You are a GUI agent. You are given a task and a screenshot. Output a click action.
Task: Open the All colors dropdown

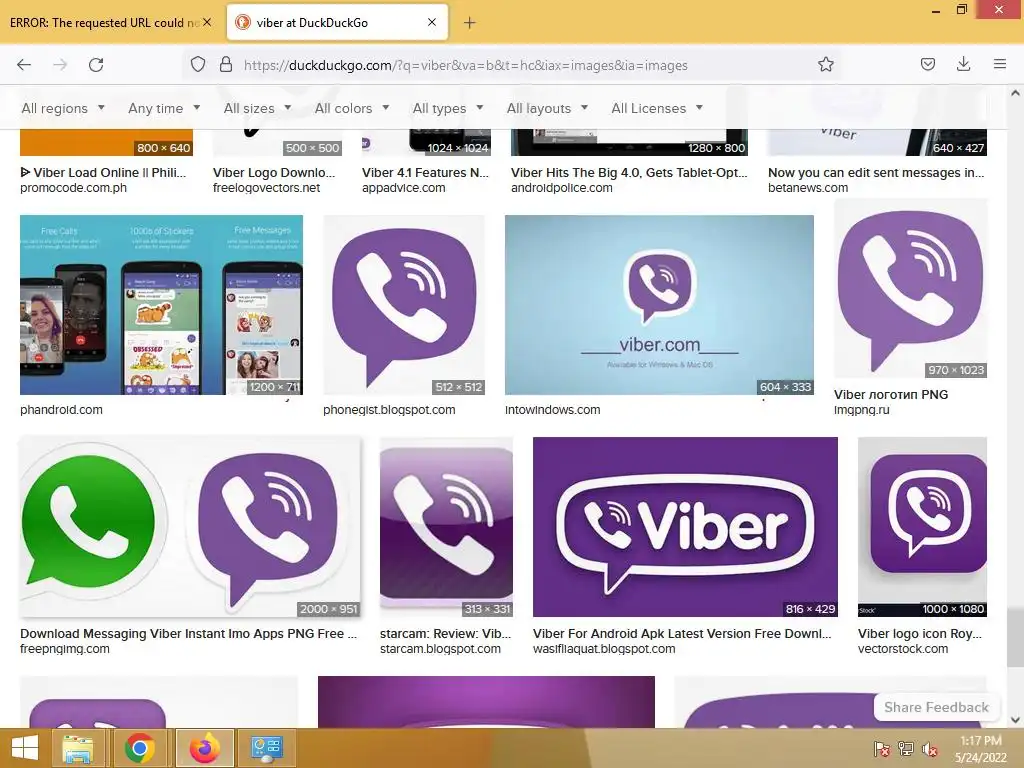point(352,108)
